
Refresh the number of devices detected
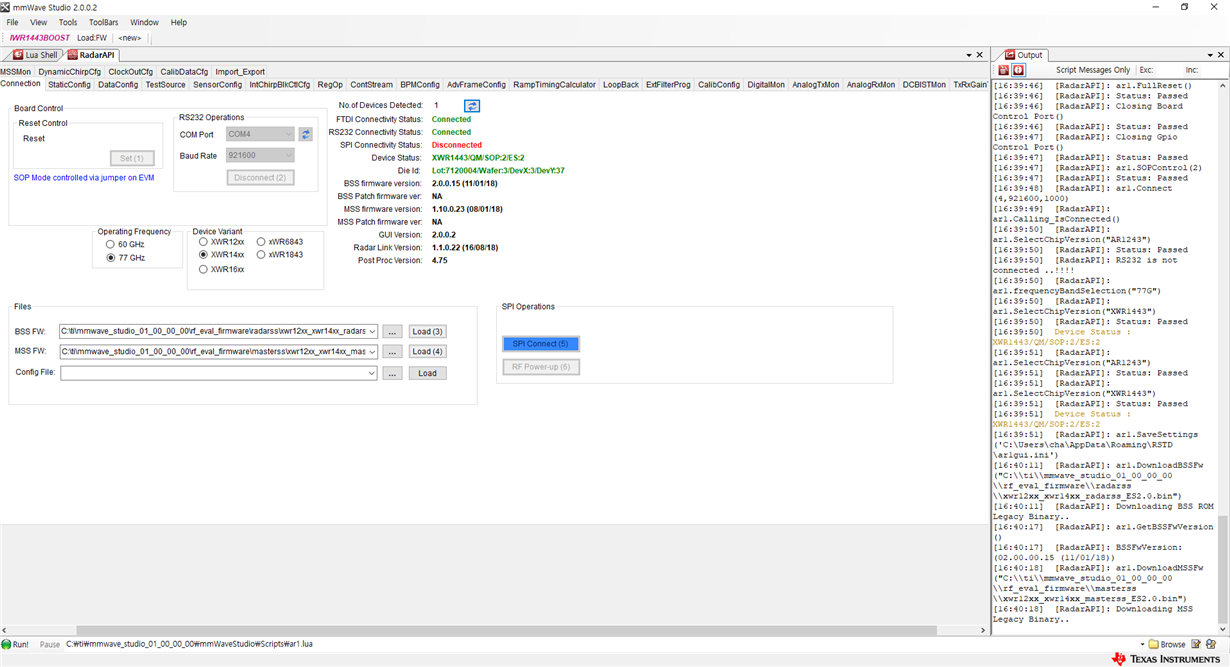coord(472,105)
